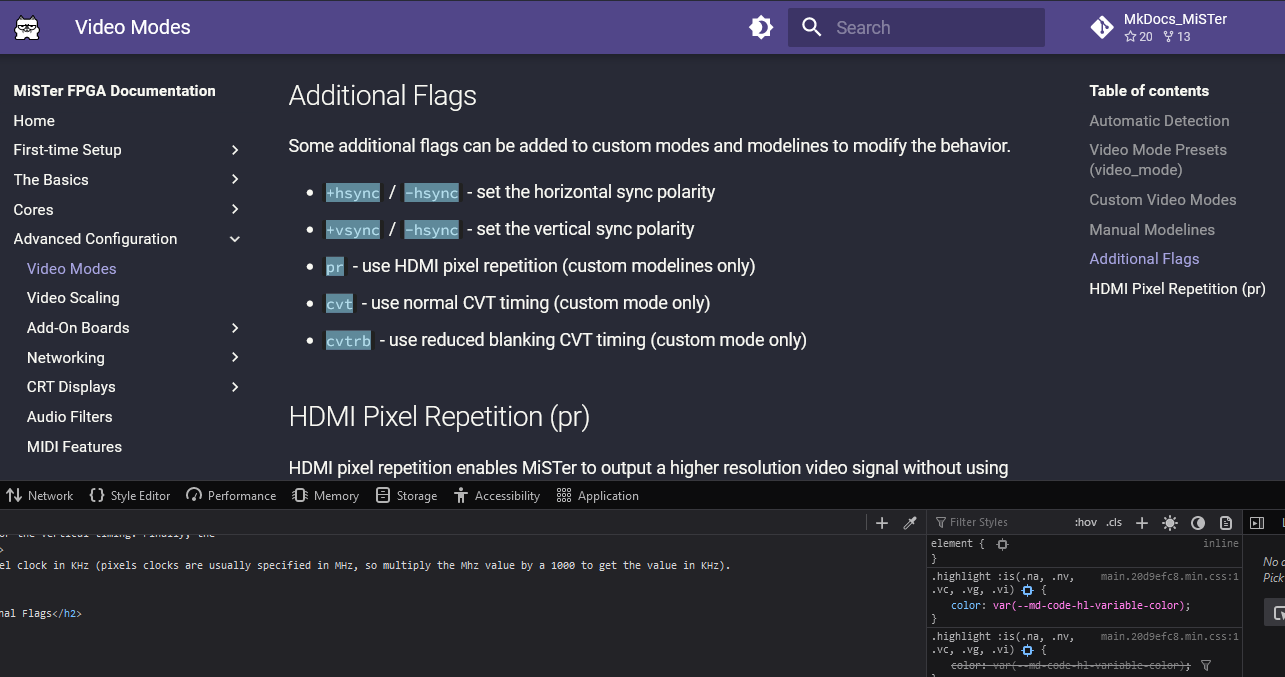
Task: Click the Performance gauge icon
Action: pyautogui.click(x=194, y=495)
